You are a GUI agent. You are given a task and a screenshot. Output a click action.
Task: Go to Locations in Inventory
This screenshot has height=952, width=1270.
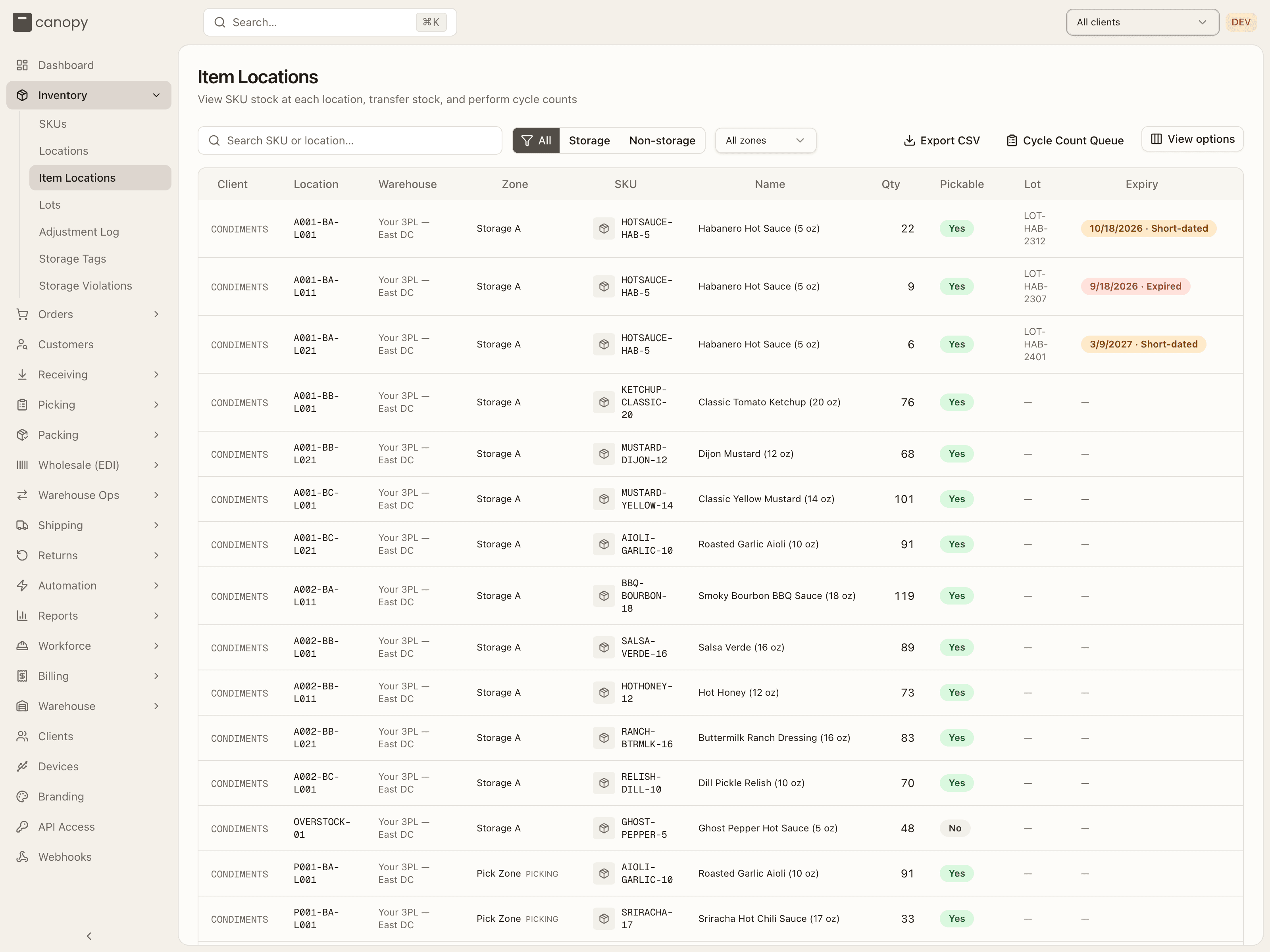[x=100, y=151]
